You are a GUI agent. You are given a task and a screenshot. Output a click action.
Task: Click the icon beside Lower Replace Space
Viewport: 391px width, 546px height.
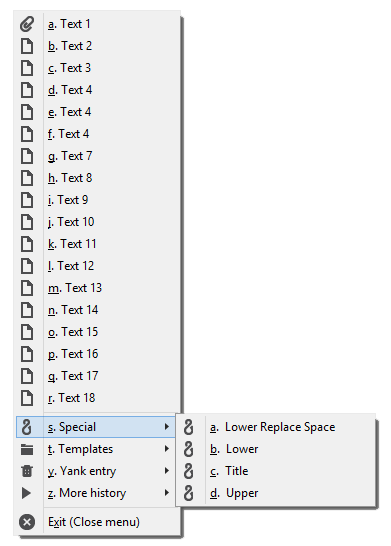point(188,427)
